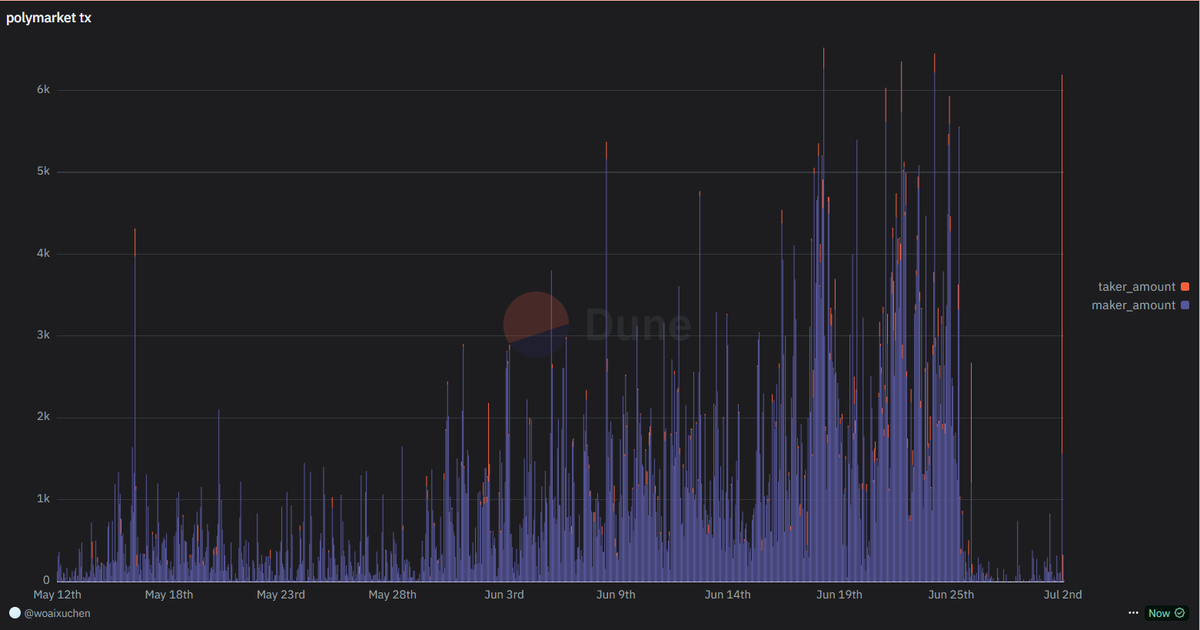Select the spike bar just before Jun 9th

(606, 361)
